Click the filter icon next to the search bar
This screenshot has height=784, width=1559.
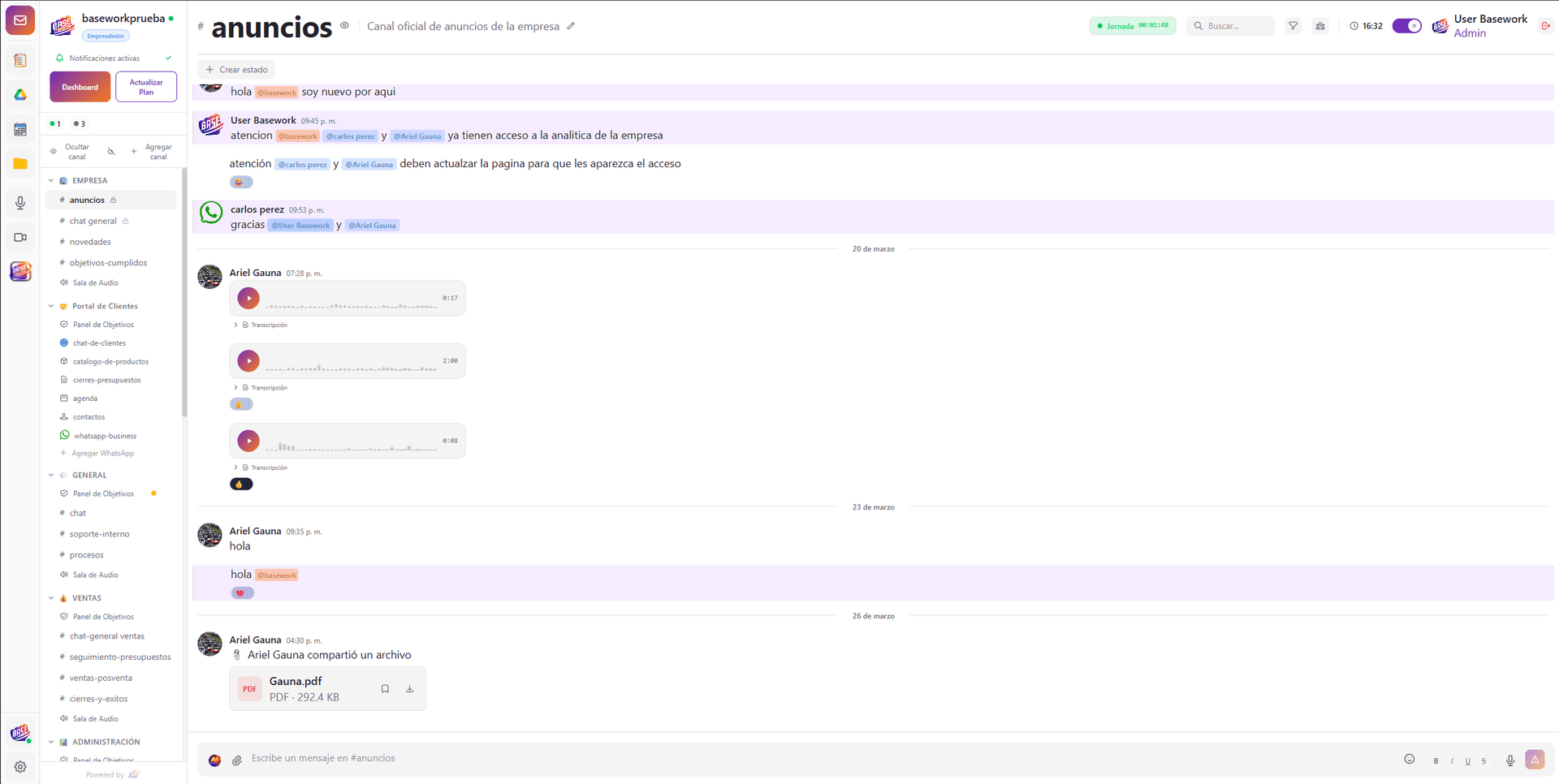pyautogui.click(x=1293, y=25)
